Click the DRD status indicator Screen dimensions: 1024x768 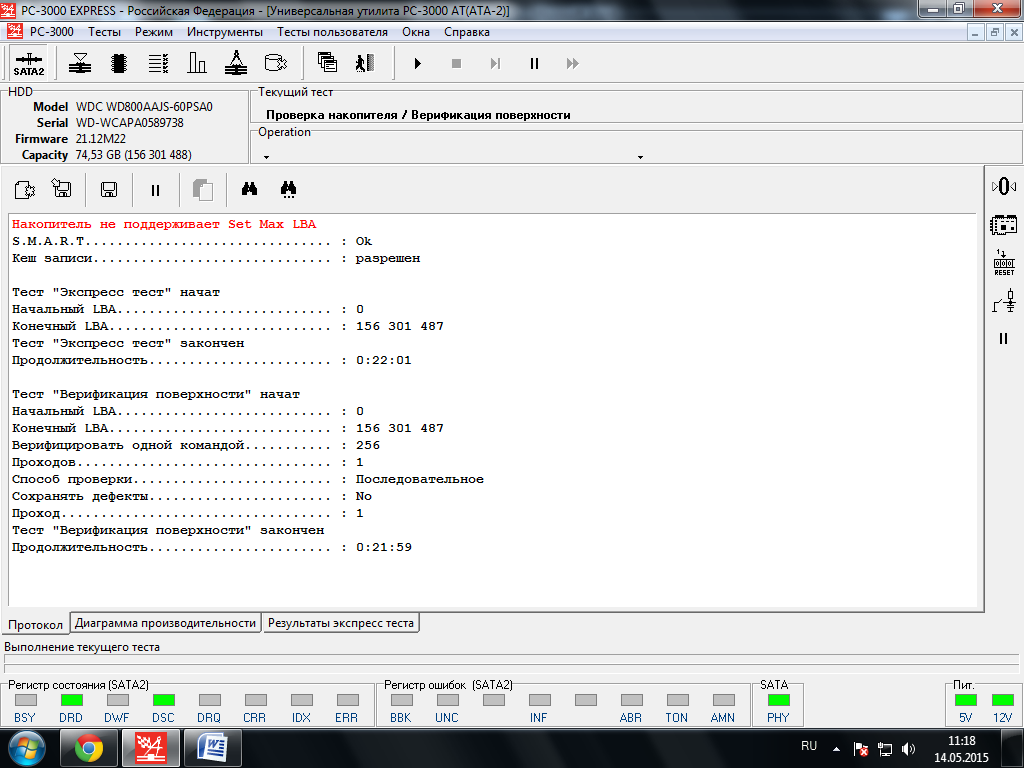coord(71,700)
